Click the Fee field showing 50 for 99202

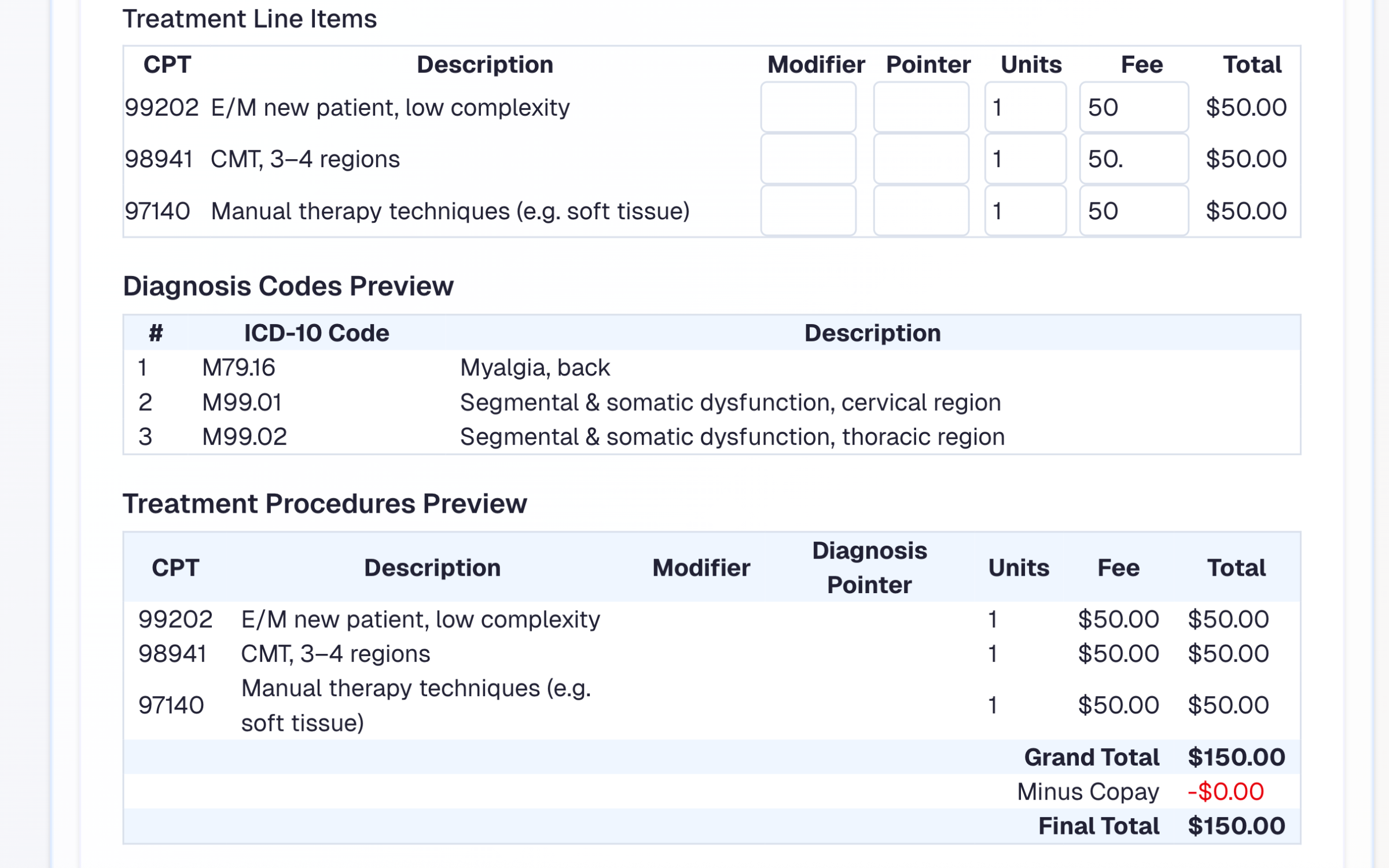[x=1132, y=107]
